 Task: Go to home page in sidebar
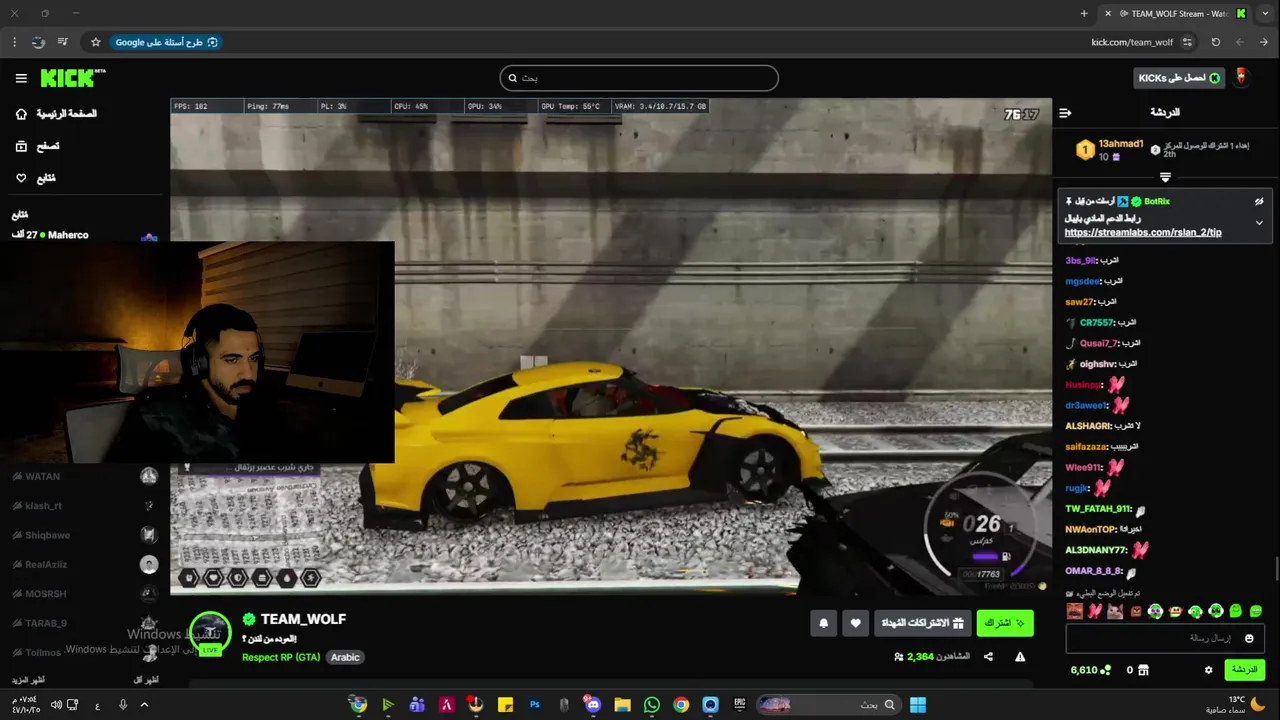pos(56,114)
